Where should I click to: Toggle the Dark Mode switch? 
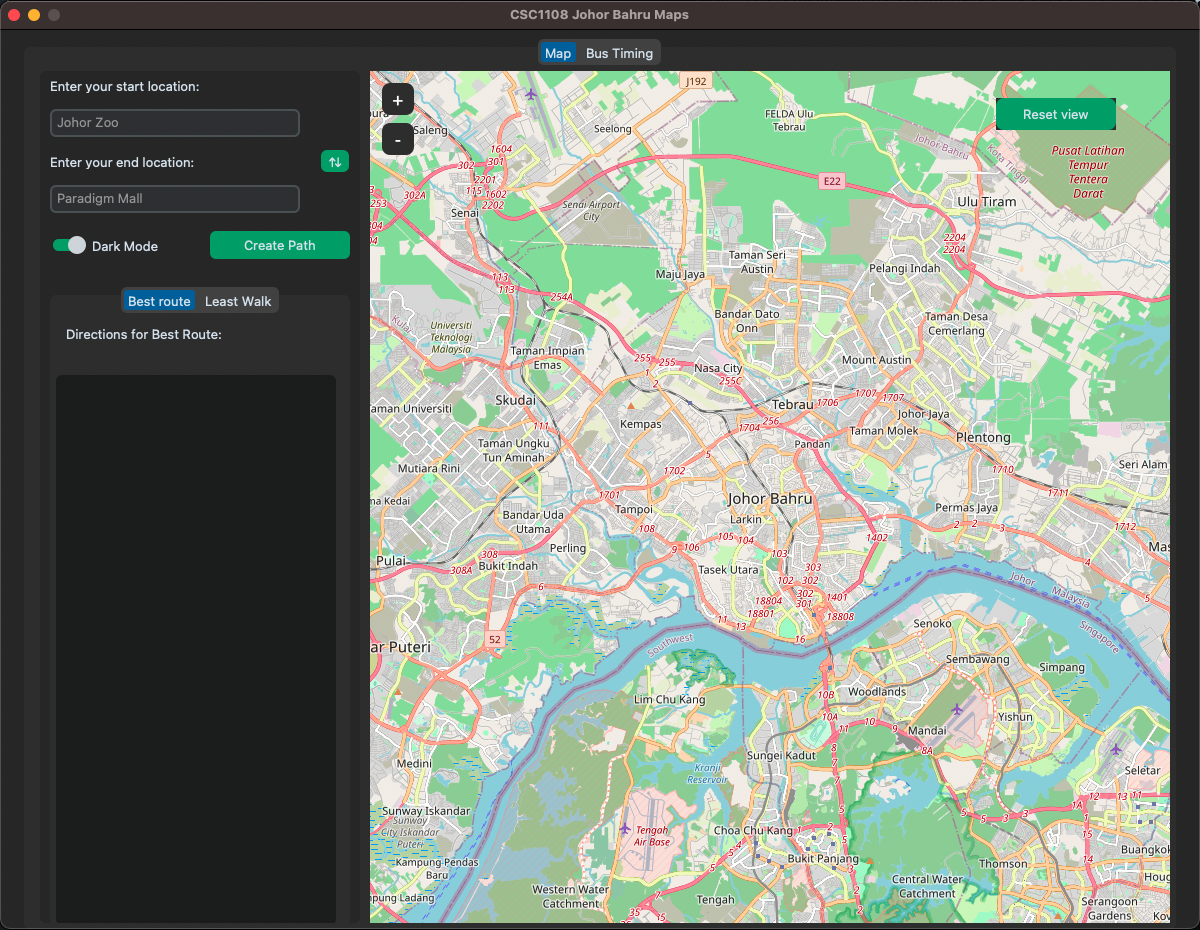pyautogui.click(x=70, y=245)
